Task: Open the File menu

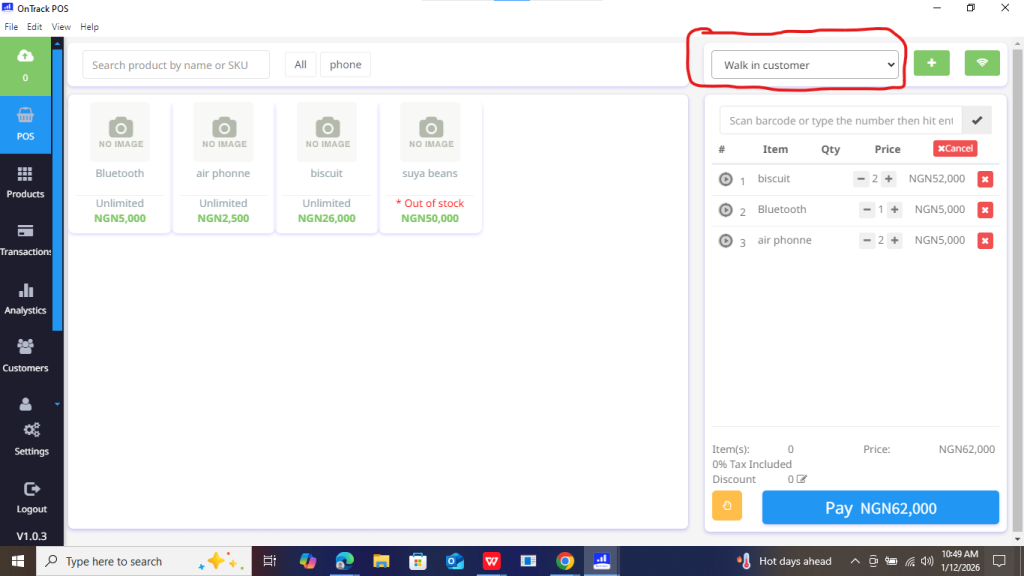Action: pos(11,27)
